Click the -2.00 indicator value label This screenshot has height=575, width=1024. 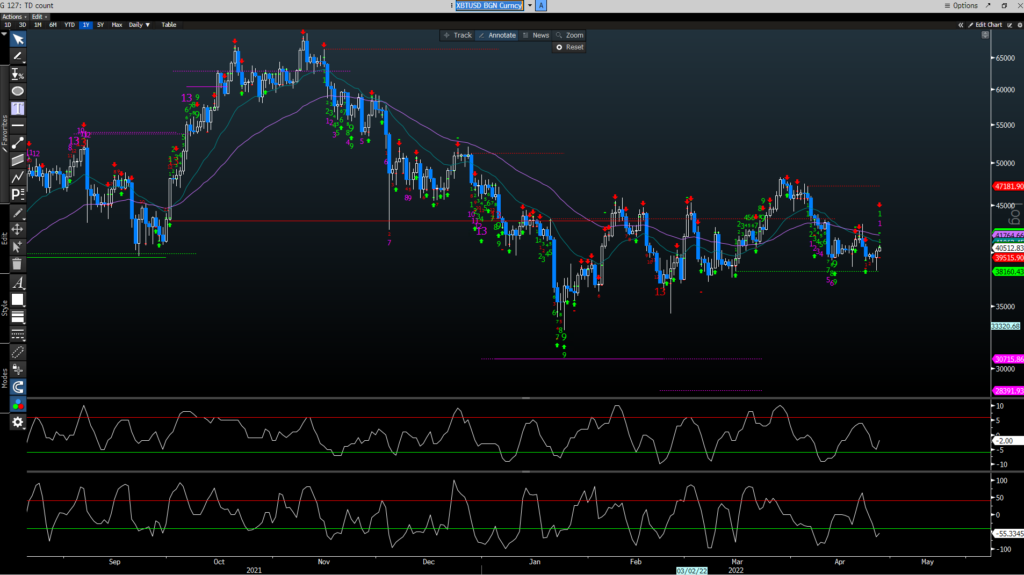click(x=1007, y=441)
